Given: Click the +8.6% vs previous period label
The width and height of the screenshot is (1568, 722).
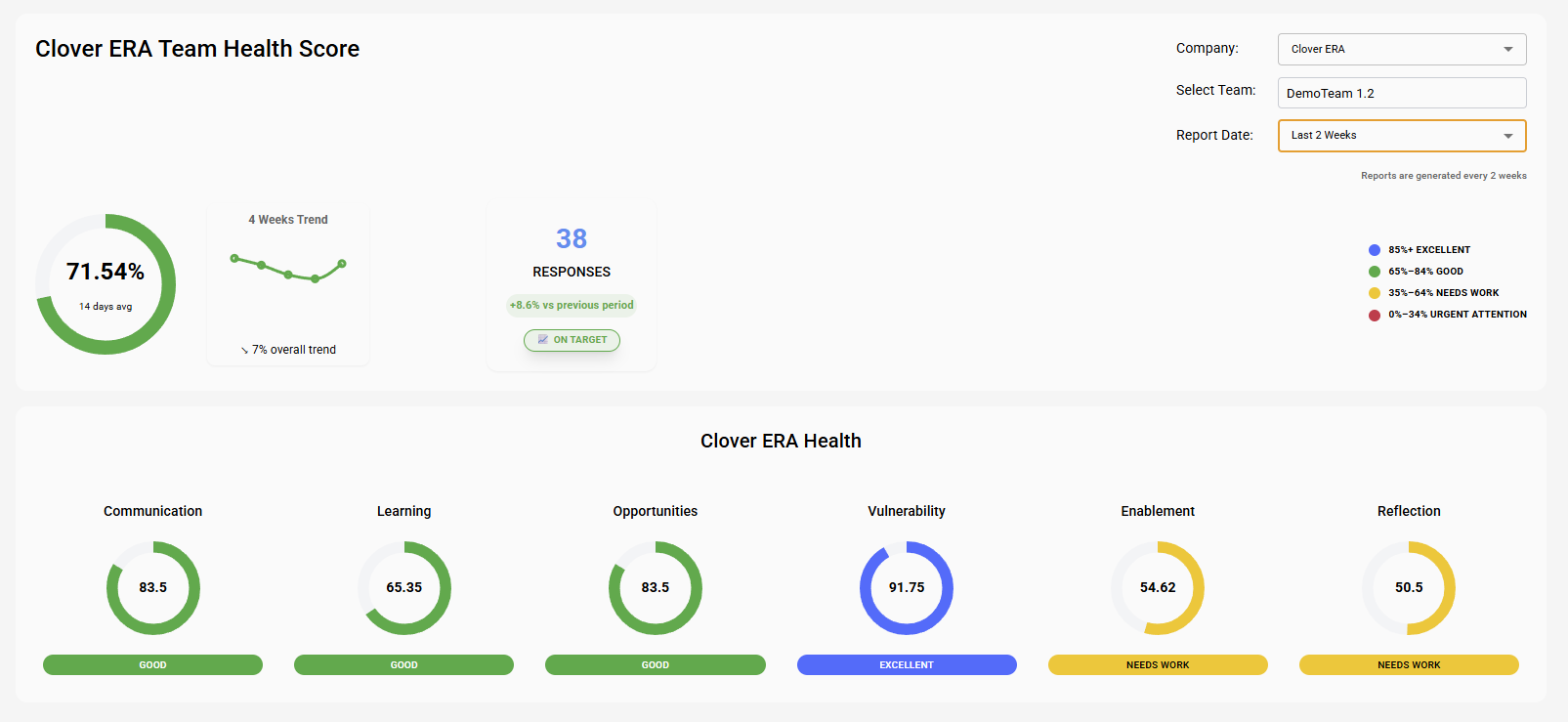Looking at the screenshot, I should (572, 305).
